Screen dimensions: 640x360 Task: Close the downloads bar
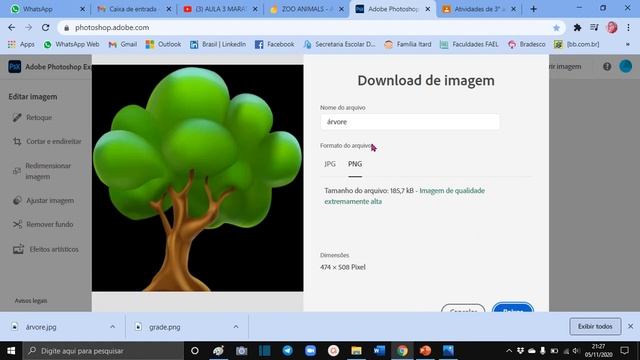click(631, 327)
